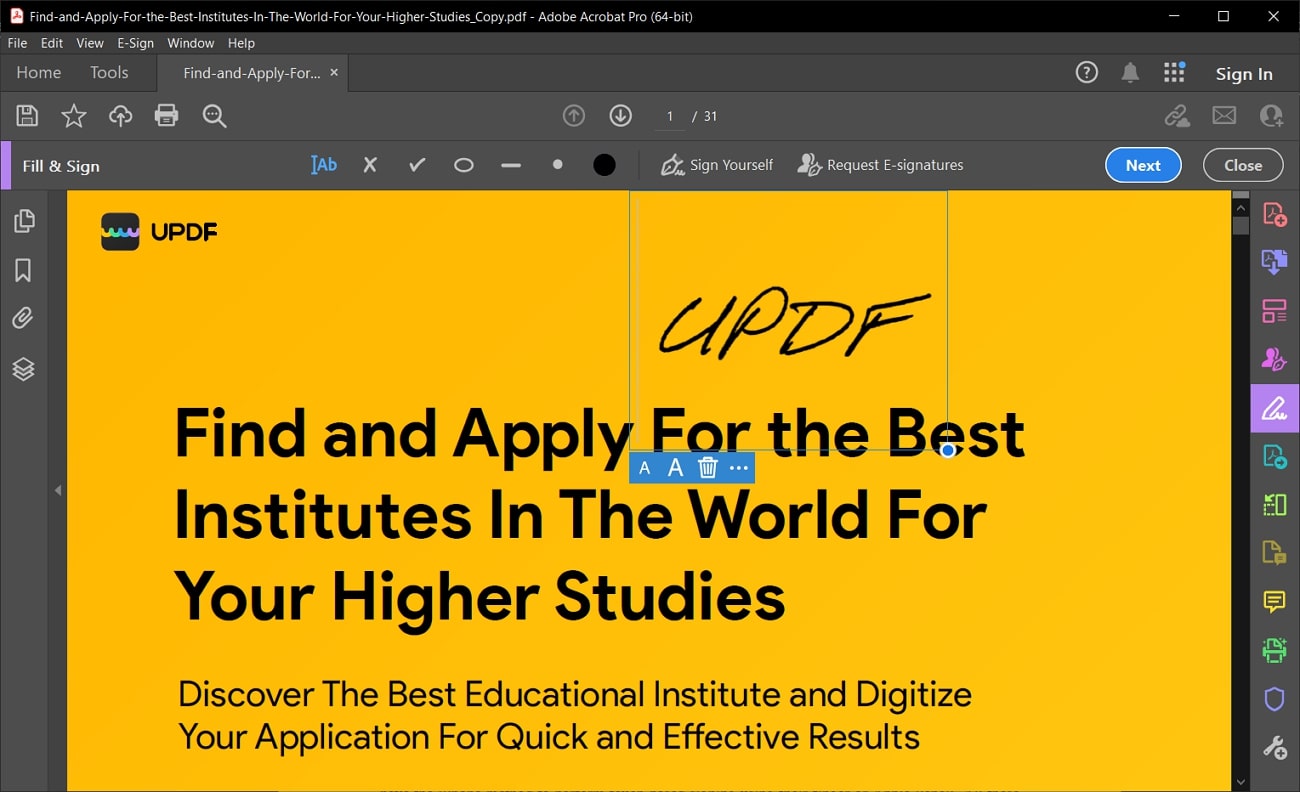Delete the UPDF signature with trash icon
This screenshot has height=792, width=1300.
pos(707,467)
